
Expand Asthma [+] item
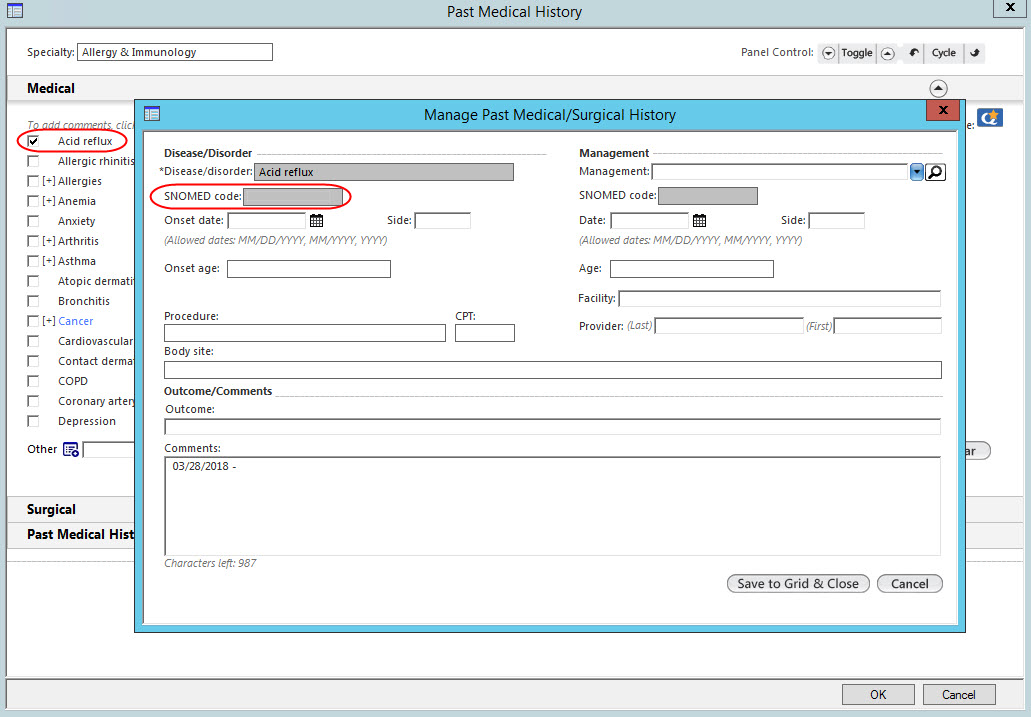[49, 261]
